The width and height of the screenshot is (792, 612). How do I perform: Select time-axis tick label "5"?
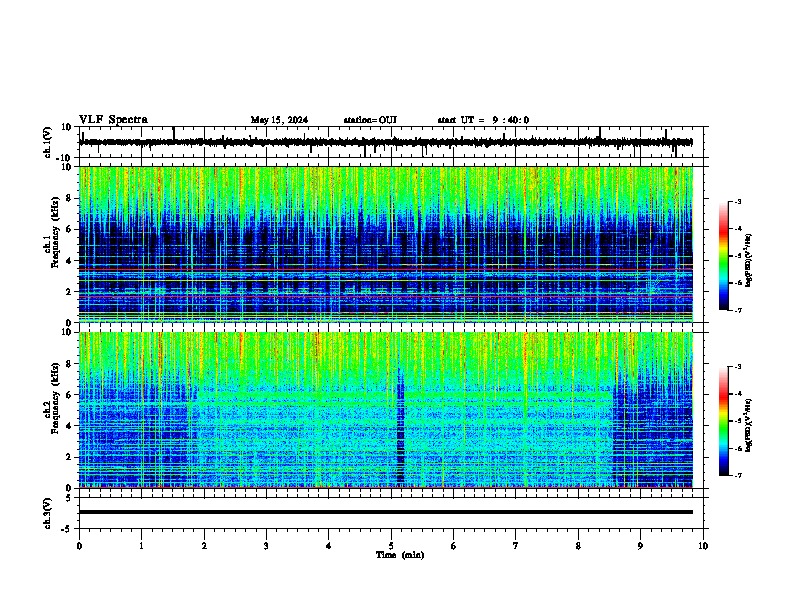(x=391, y=546)
